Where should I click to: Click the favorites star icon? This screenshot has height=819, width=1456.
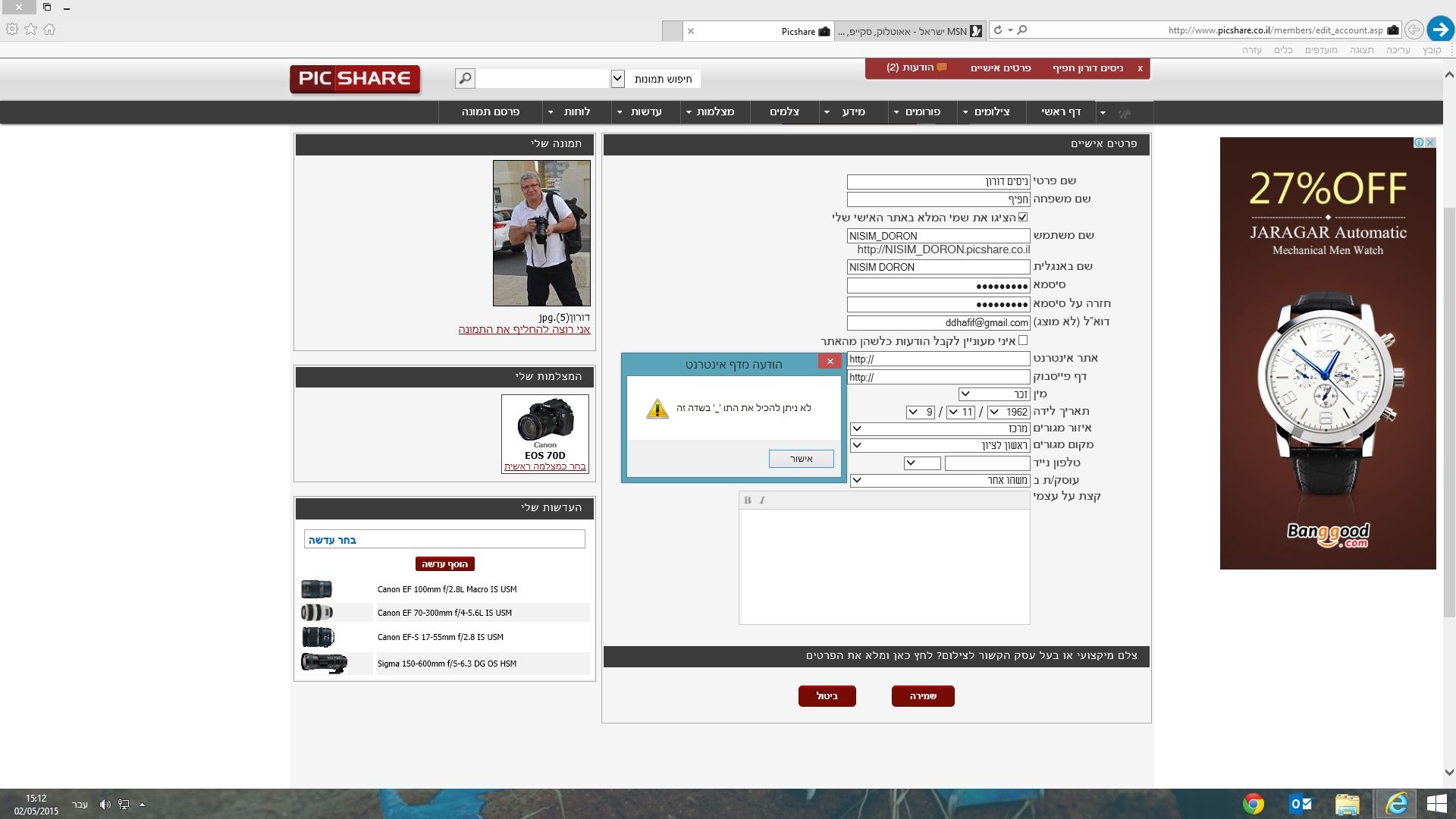[x=31, y=30]
